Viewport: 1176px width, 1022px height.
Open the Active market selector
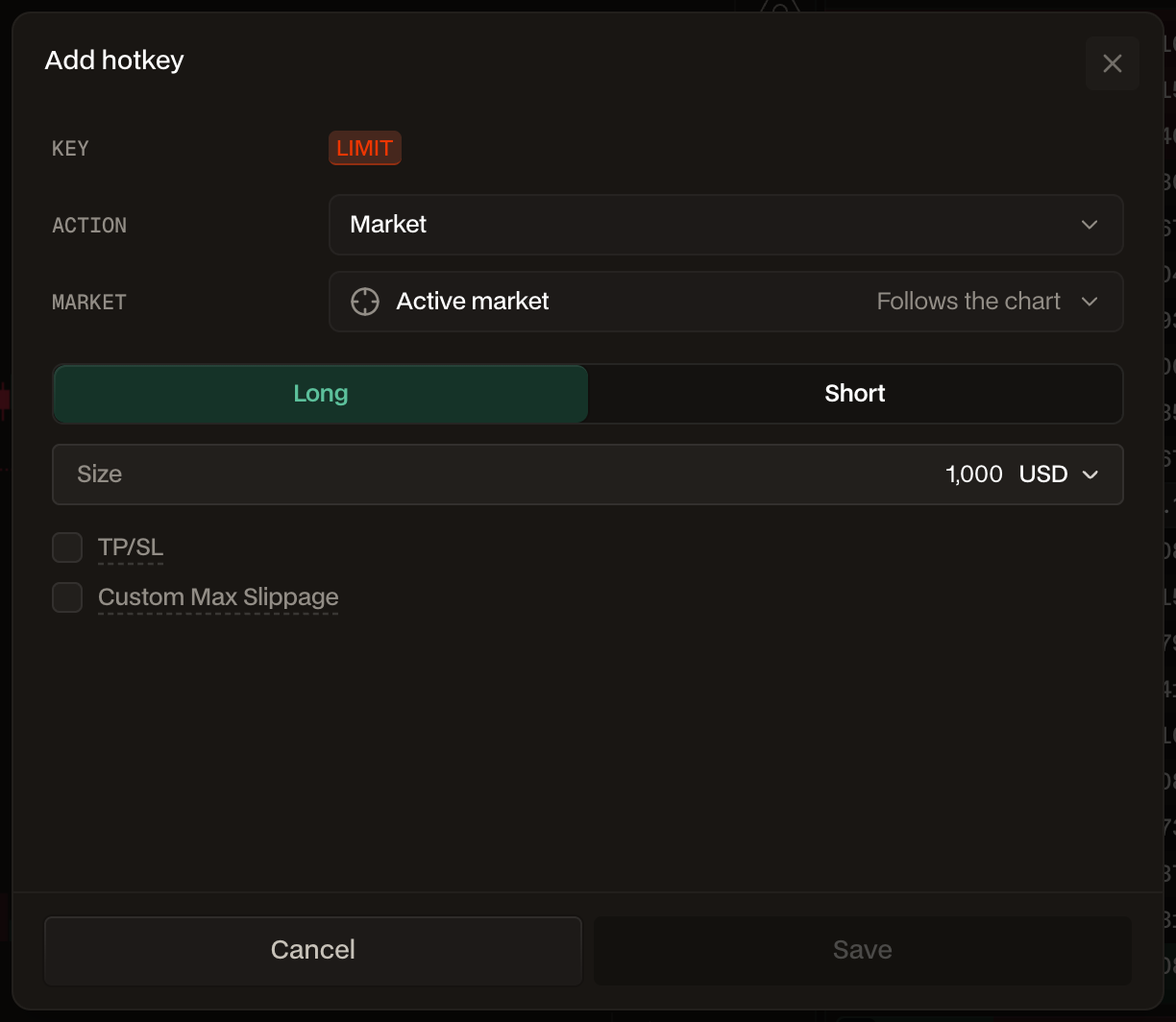tap(725, 302)
